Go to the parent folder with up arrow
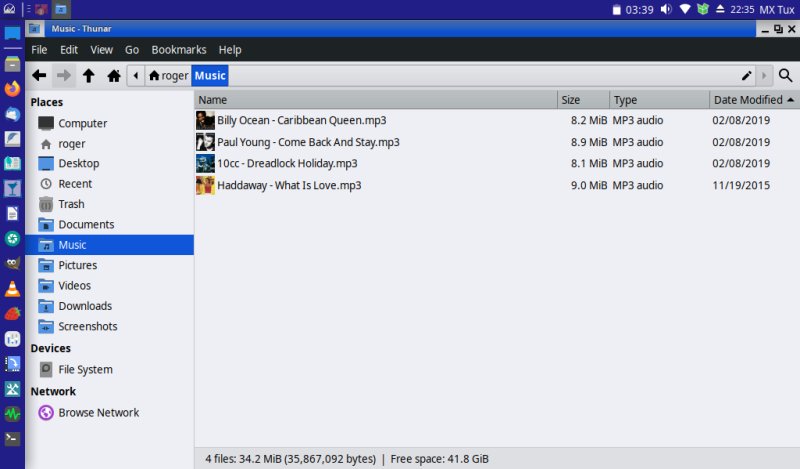Image resolution: width=800 pixels, height=469 pixels. [89, 76]
